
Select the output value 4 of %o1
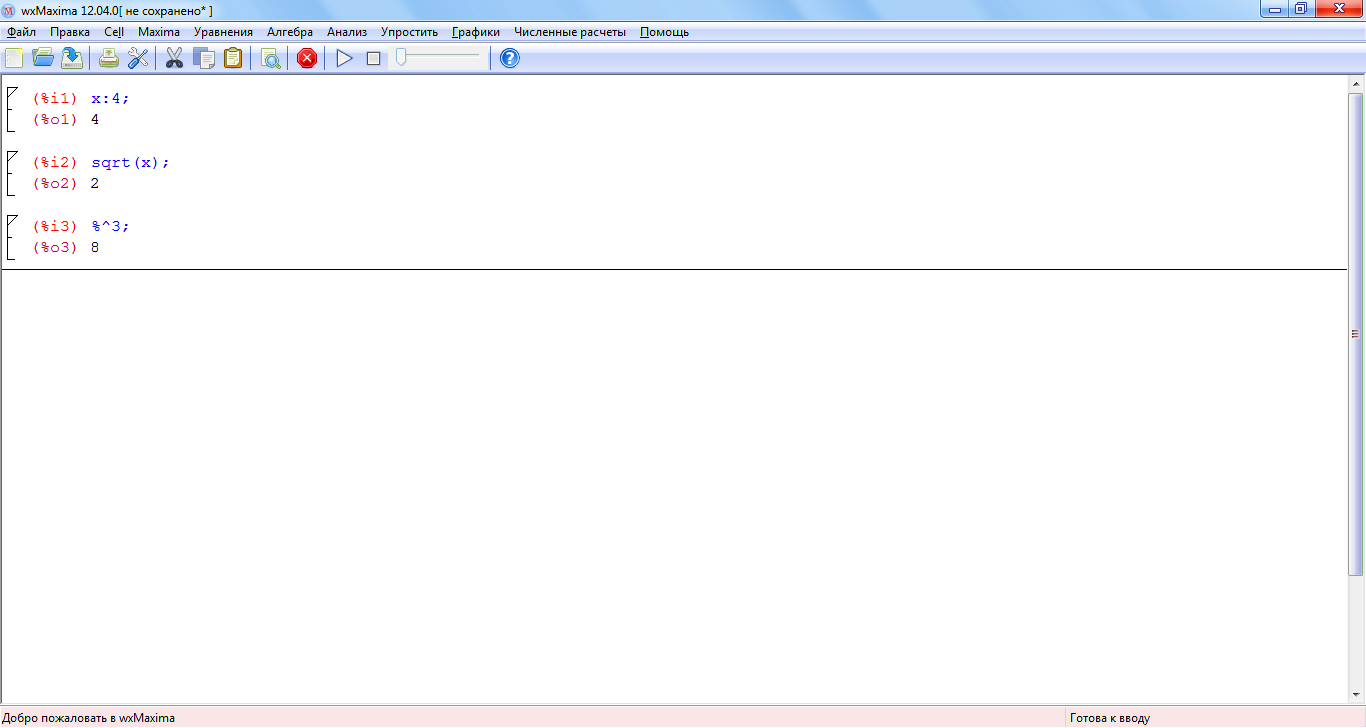click(x=95, y=119)
